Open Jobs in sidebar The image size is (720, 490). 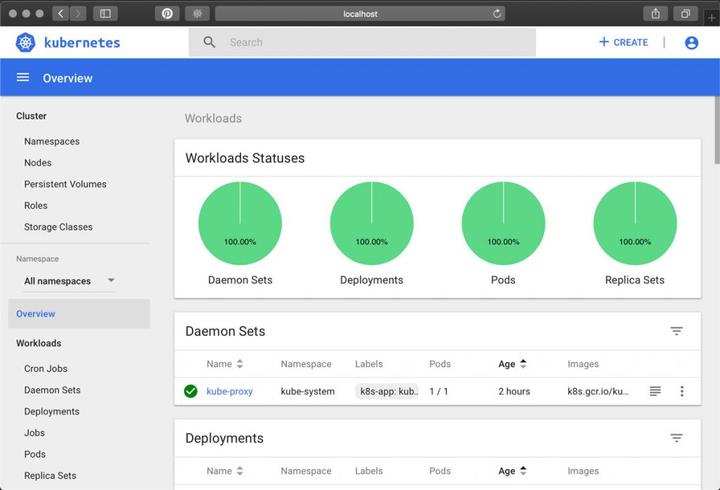(x=34, y=433)
